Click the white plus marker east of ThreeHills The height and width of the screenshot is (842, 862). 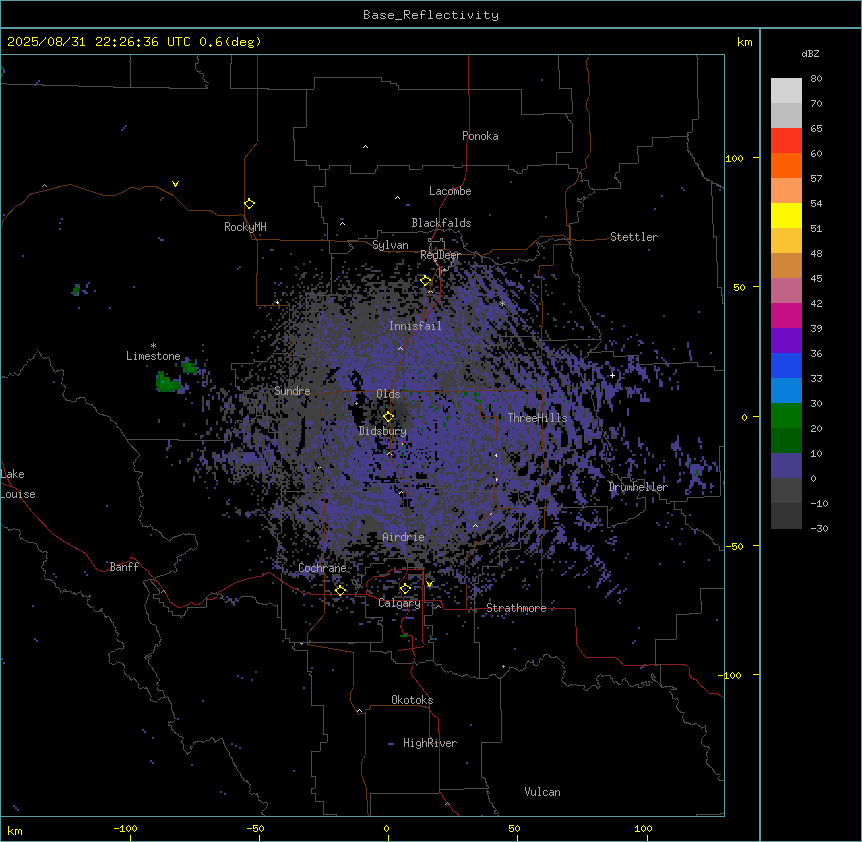[x=612, y=375]
